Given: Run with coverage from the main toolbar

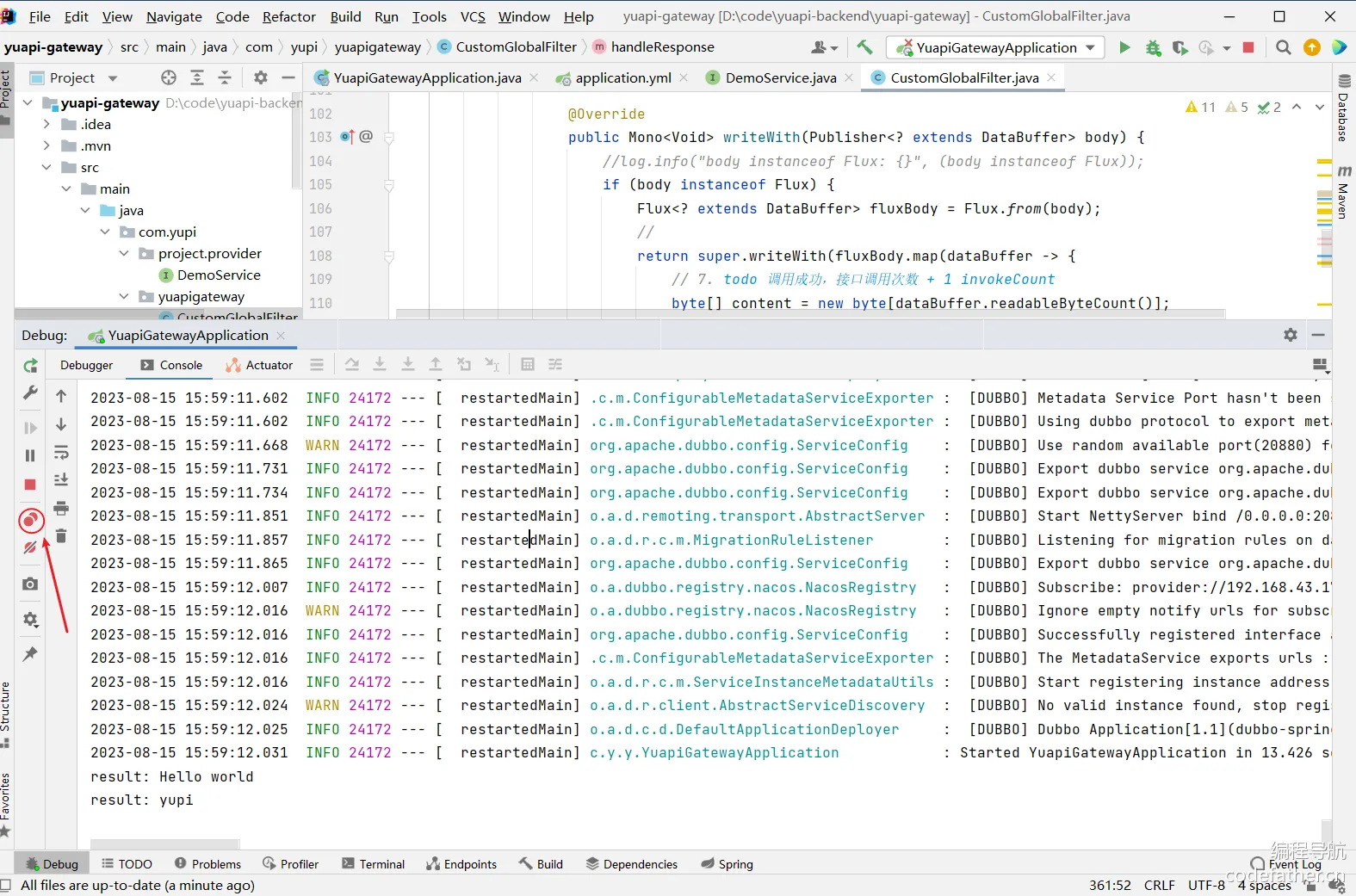Looking at the screenshot, I should [1180, 47].
